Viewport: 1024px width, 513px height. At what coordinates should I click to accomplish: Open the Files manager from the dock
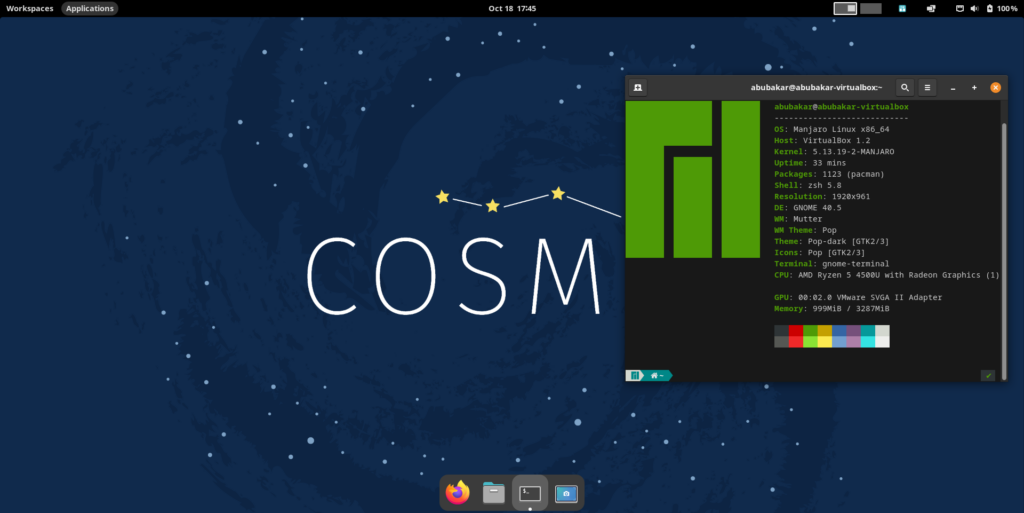click(494, 493)
